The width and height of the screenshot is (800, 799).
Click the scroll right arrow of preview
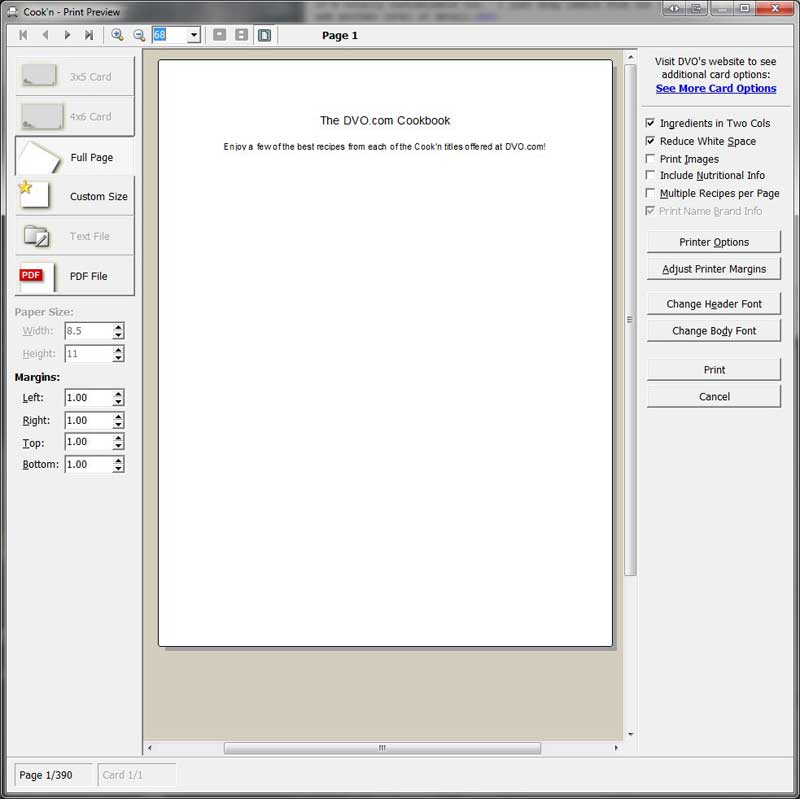tap(616, 748)
